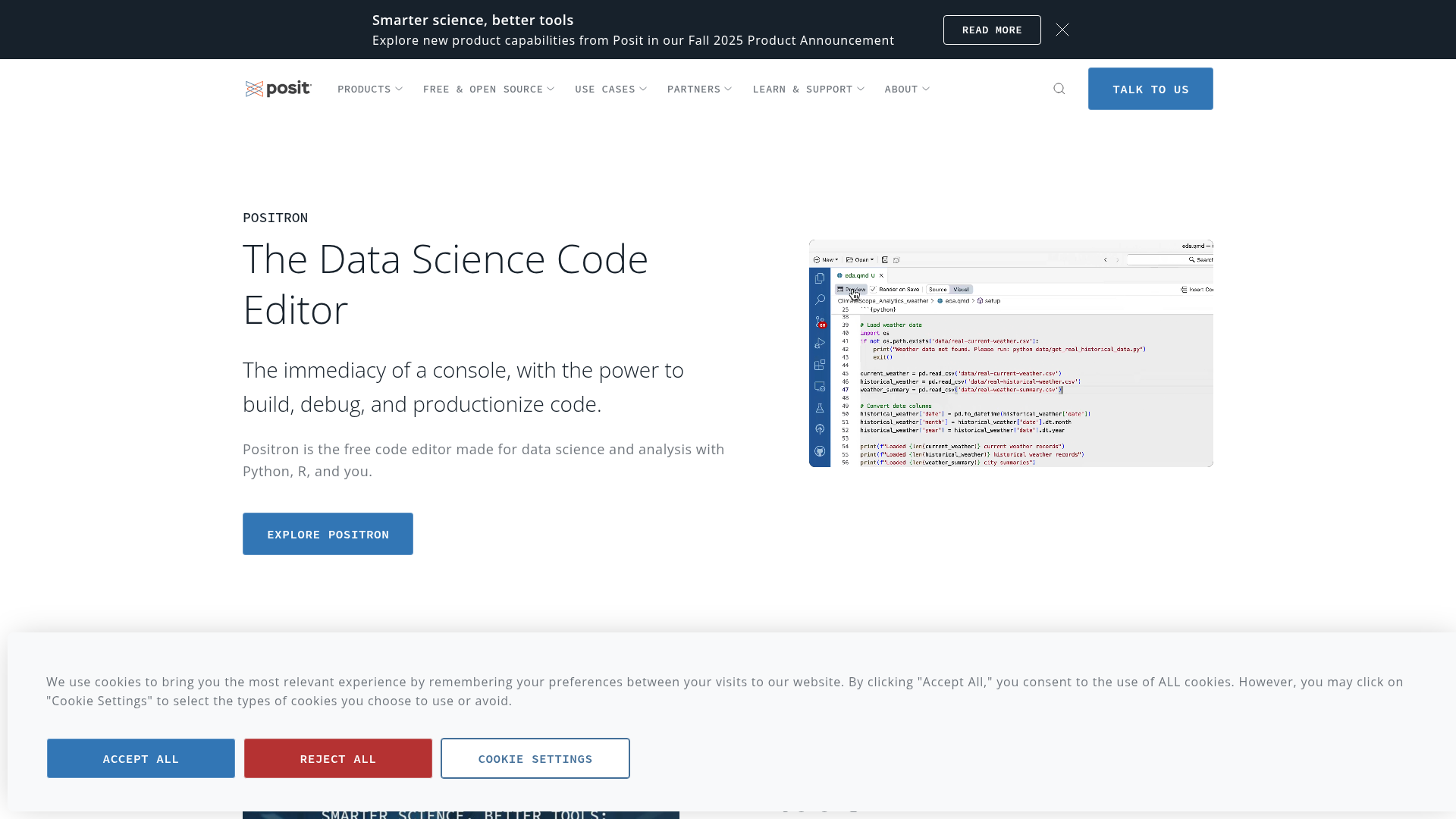Toggle the Render on Save checkbox
The width and height of the screenshot is (1456, 819).
pos(874,290)
